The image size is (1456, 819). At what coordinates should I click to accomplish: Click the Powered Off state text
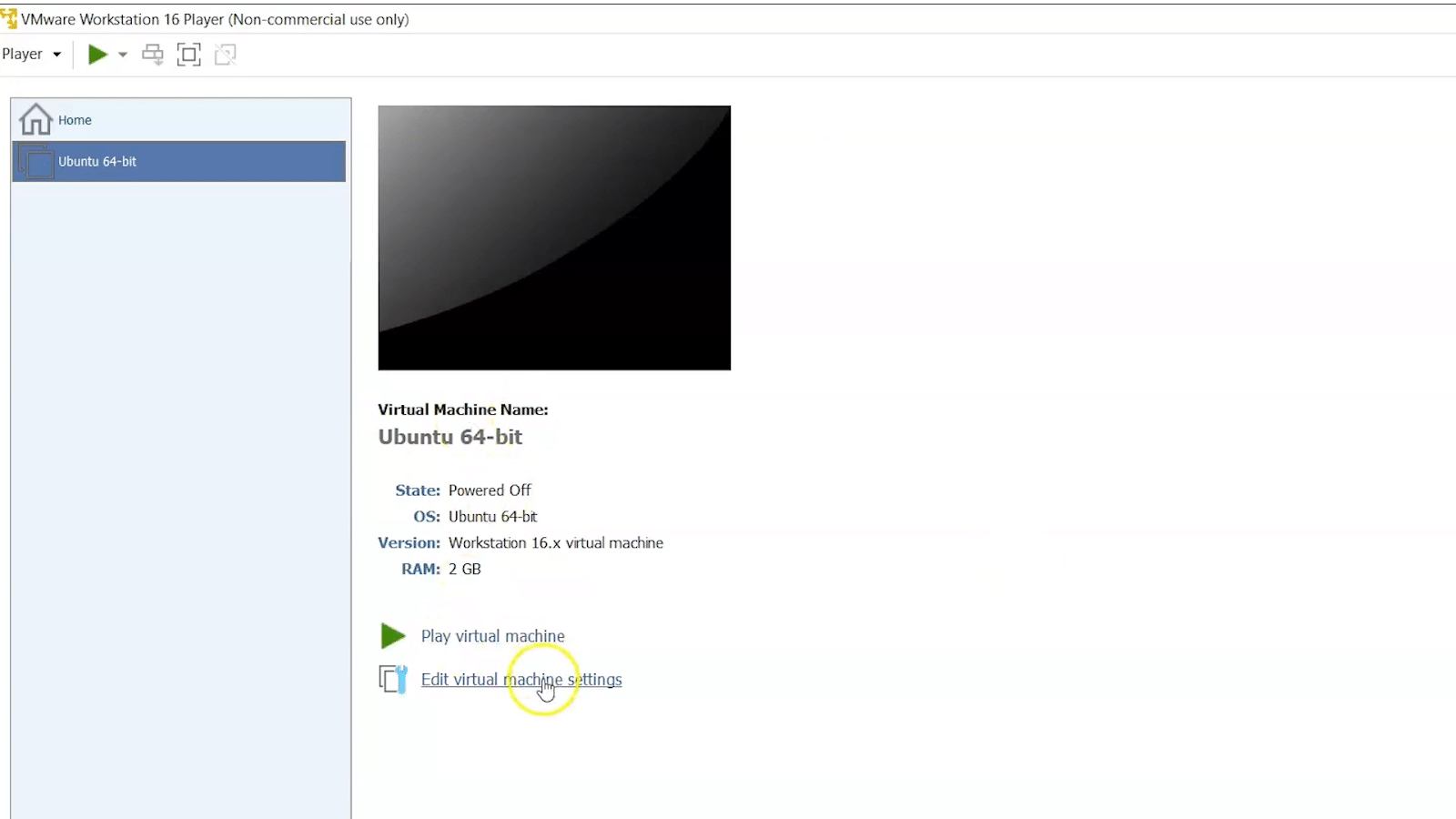coord(490,490)
